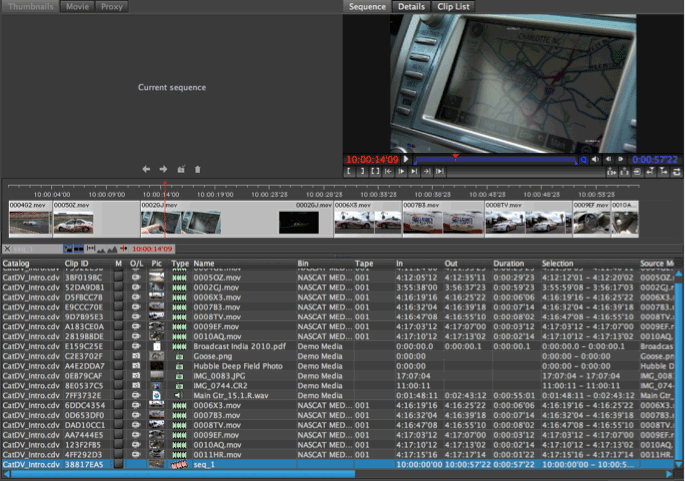Click the red crosshair icon beside timecode
Screen dimensions: 685x482
click(x=125, y=248)
